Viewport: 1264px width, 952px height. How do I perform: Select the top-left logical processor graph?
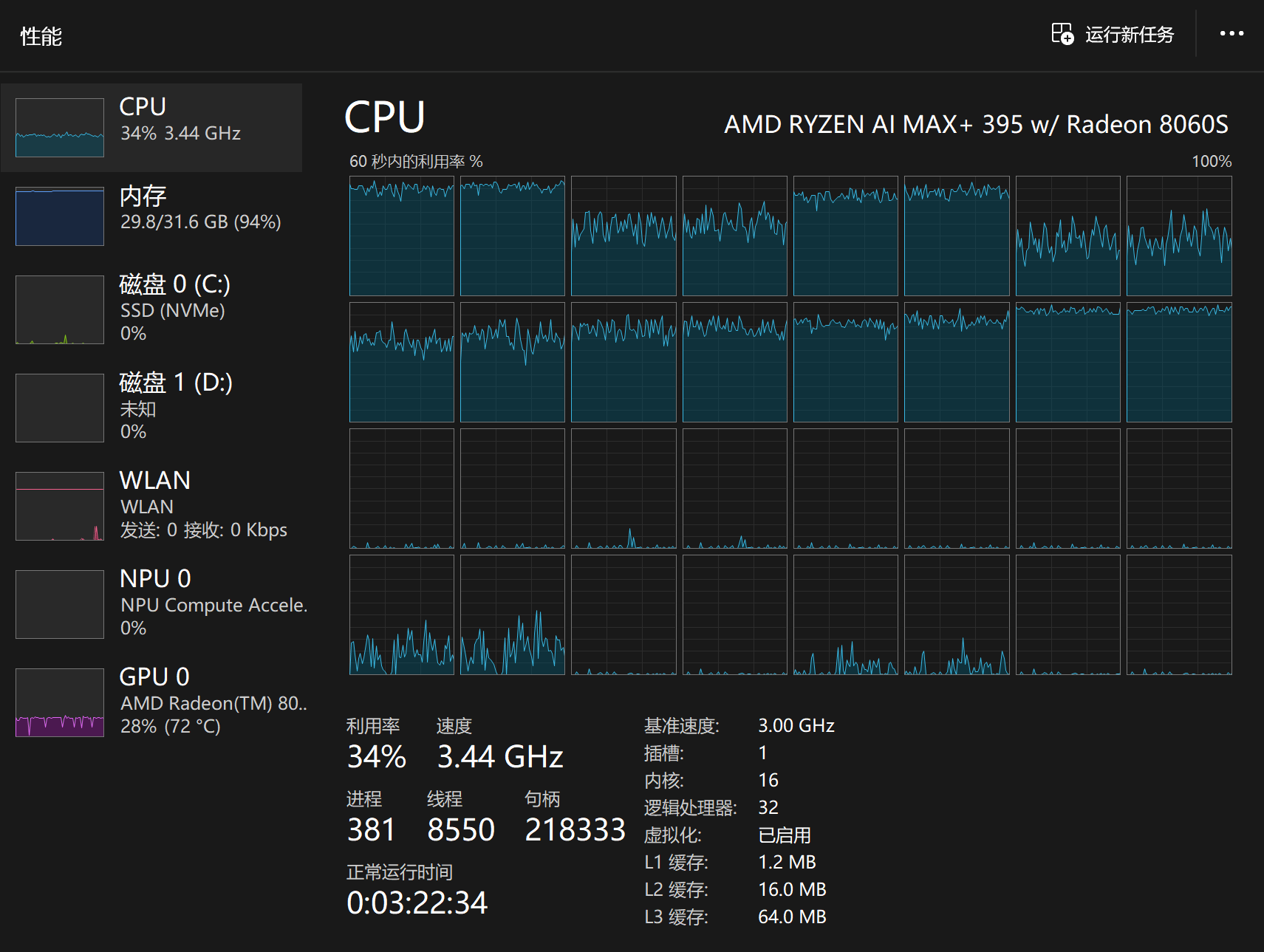tap(402, 236)
